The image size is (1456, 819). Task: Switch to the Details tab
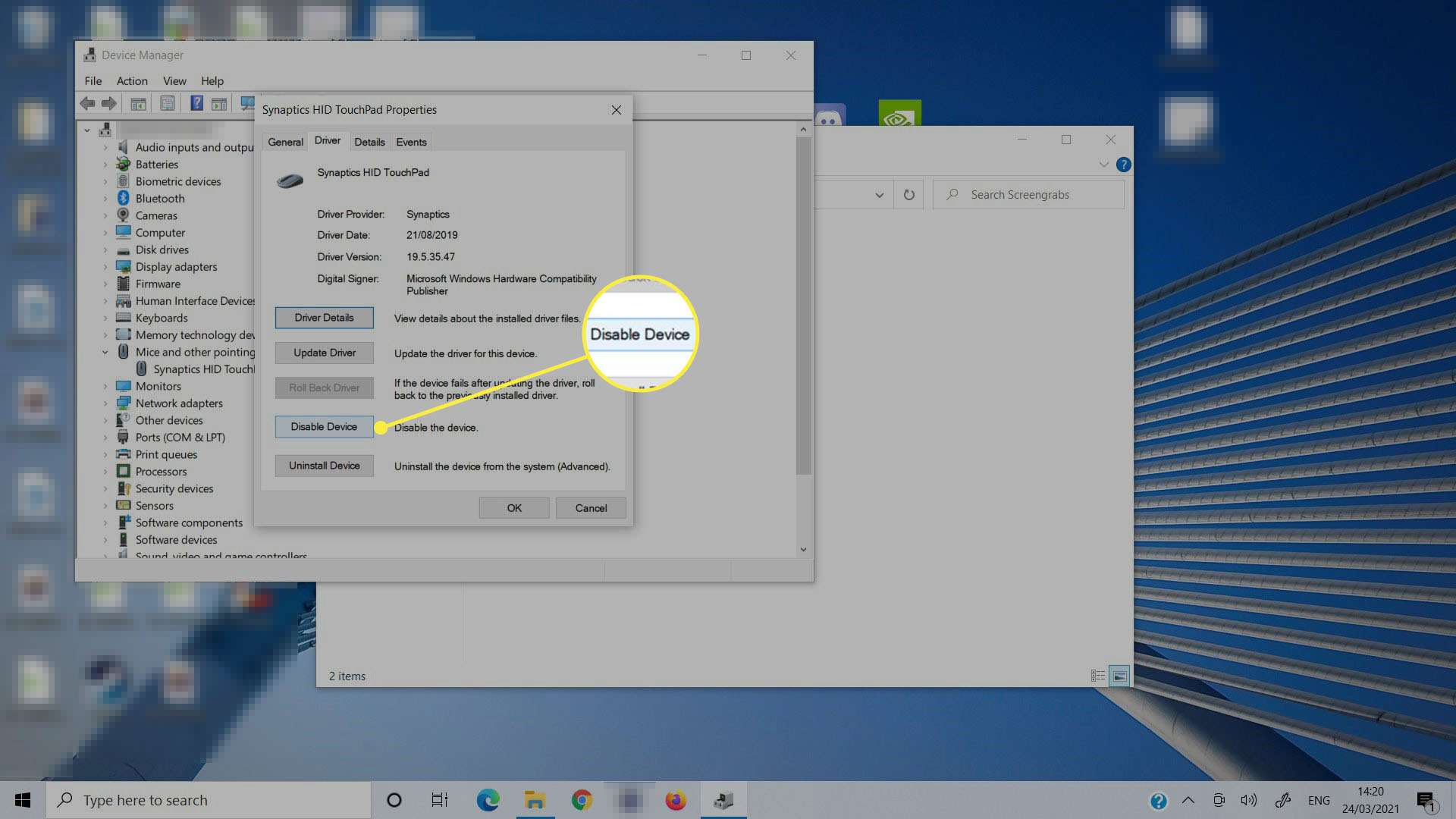tap(369, 141)
